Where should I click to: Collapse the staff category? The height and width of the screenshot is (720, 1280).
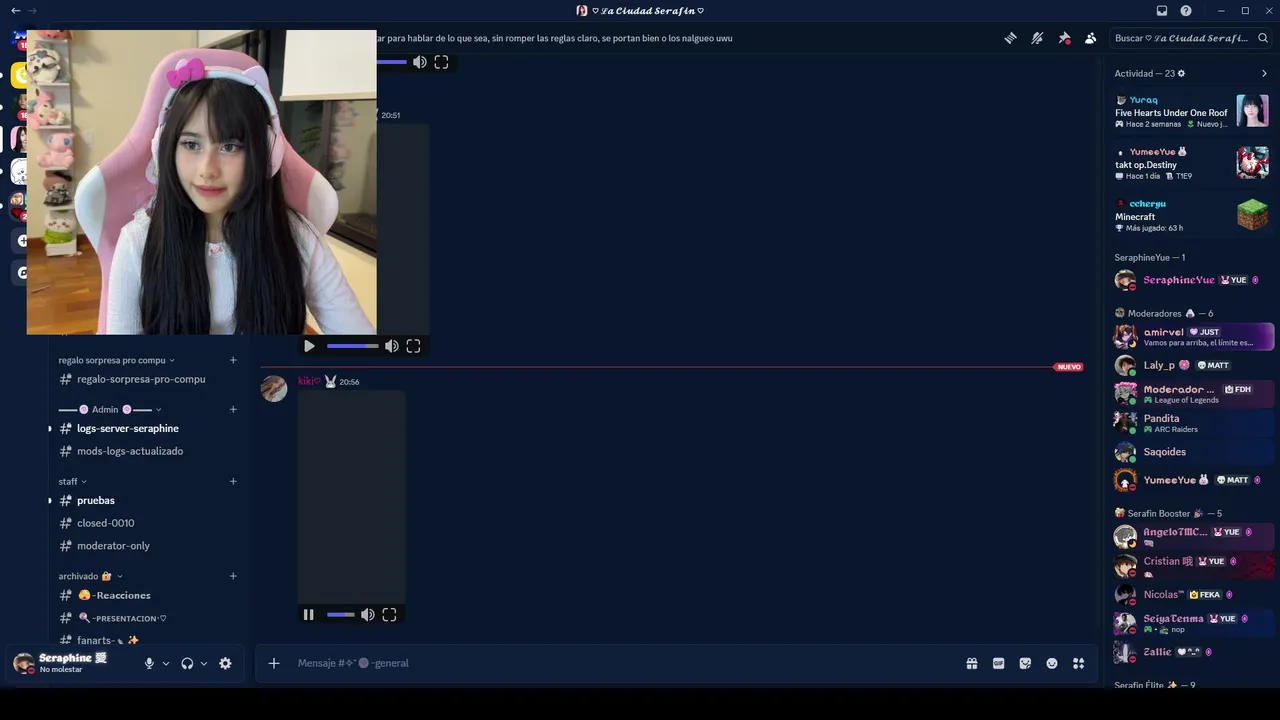72,481
